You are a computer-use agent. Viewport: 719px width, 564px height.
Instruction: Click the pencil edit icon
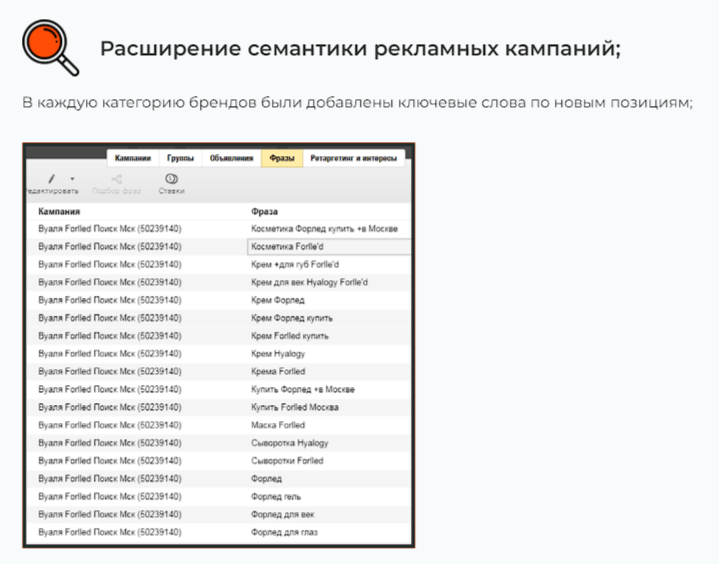51,179
